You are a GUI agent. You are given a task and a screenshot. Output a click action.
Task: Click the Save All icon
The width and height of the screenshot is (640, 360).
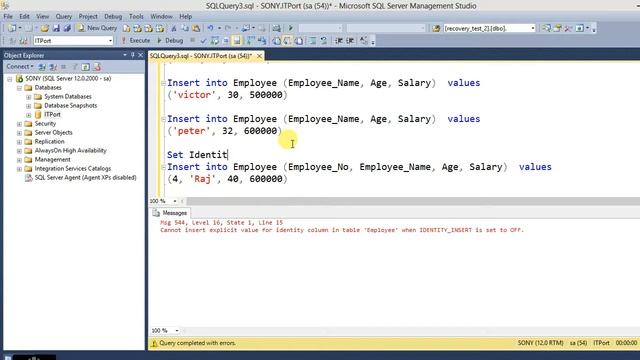[67, 28]
